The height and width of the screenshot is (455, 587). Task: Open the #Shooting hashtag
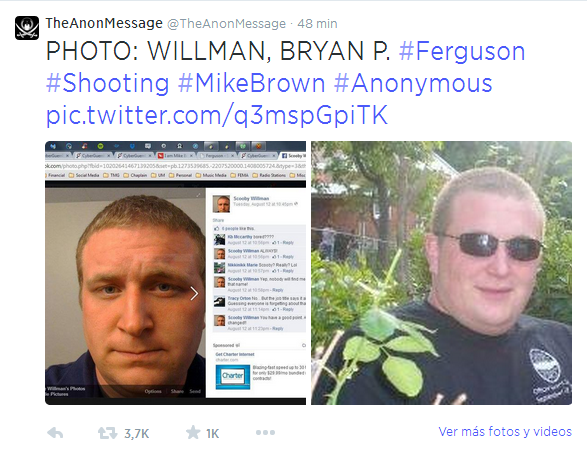click(107, 83)
